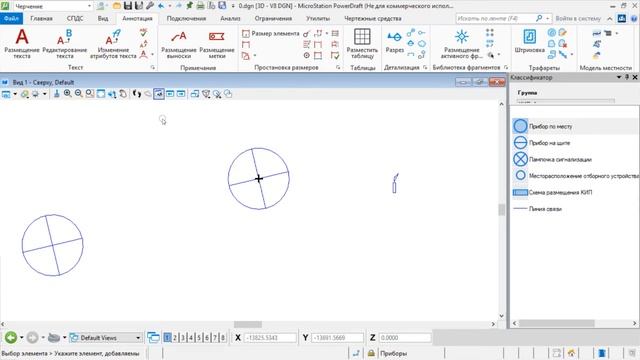Toggle view number 7 button

pos(215,338)
